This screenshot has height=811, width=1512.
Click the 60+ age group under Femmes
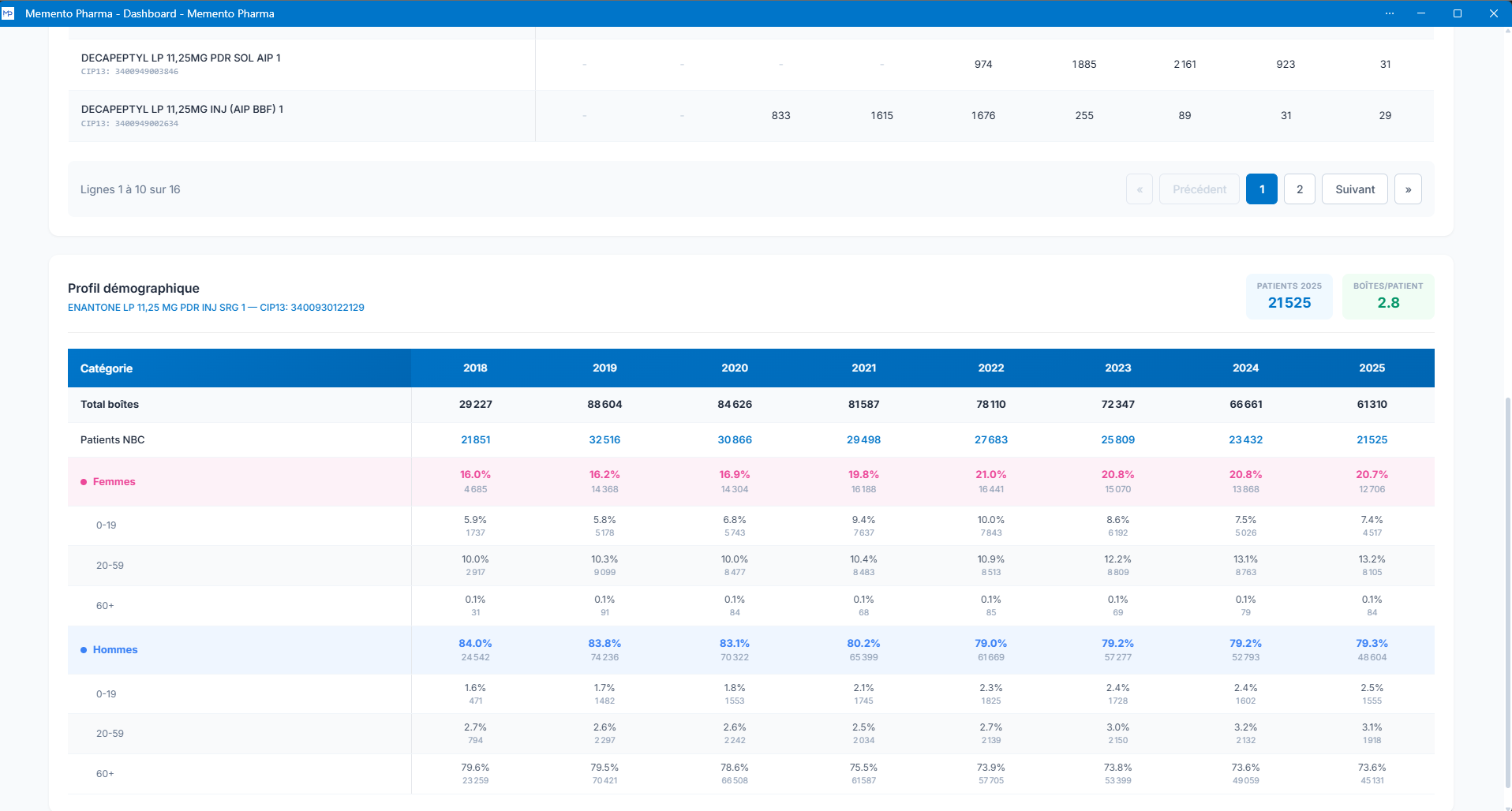point(105,606)
